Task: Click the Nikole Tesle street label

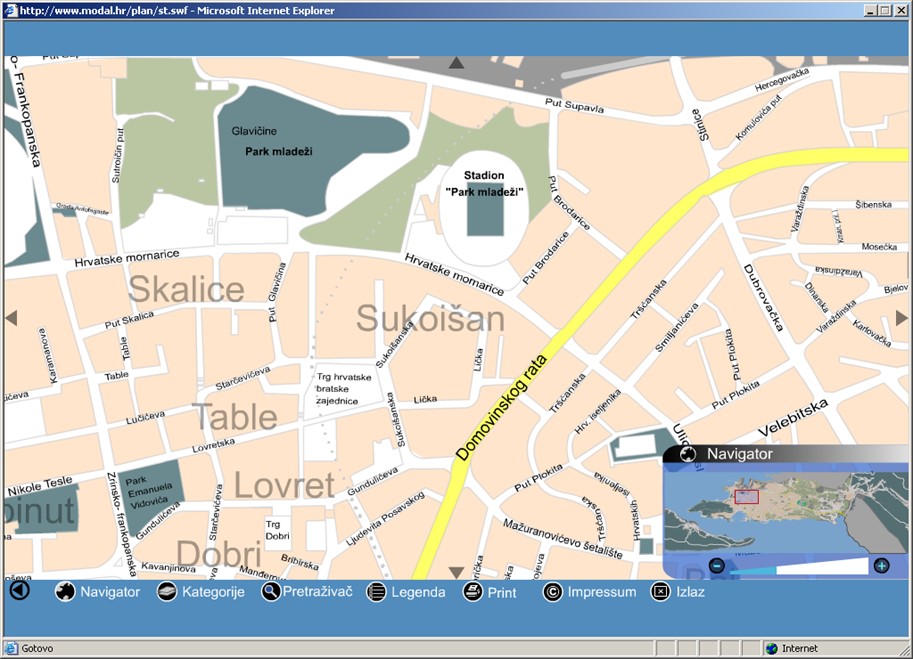Action: (40, 486)
